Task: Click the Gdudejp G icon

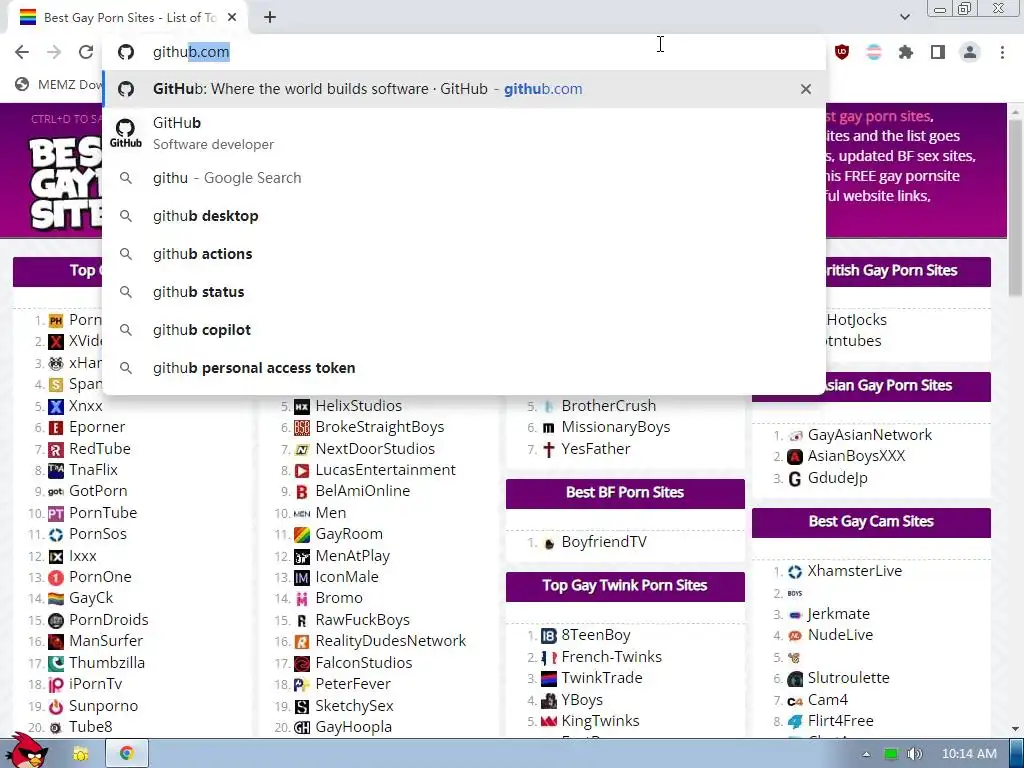Action: click(795, 479)
